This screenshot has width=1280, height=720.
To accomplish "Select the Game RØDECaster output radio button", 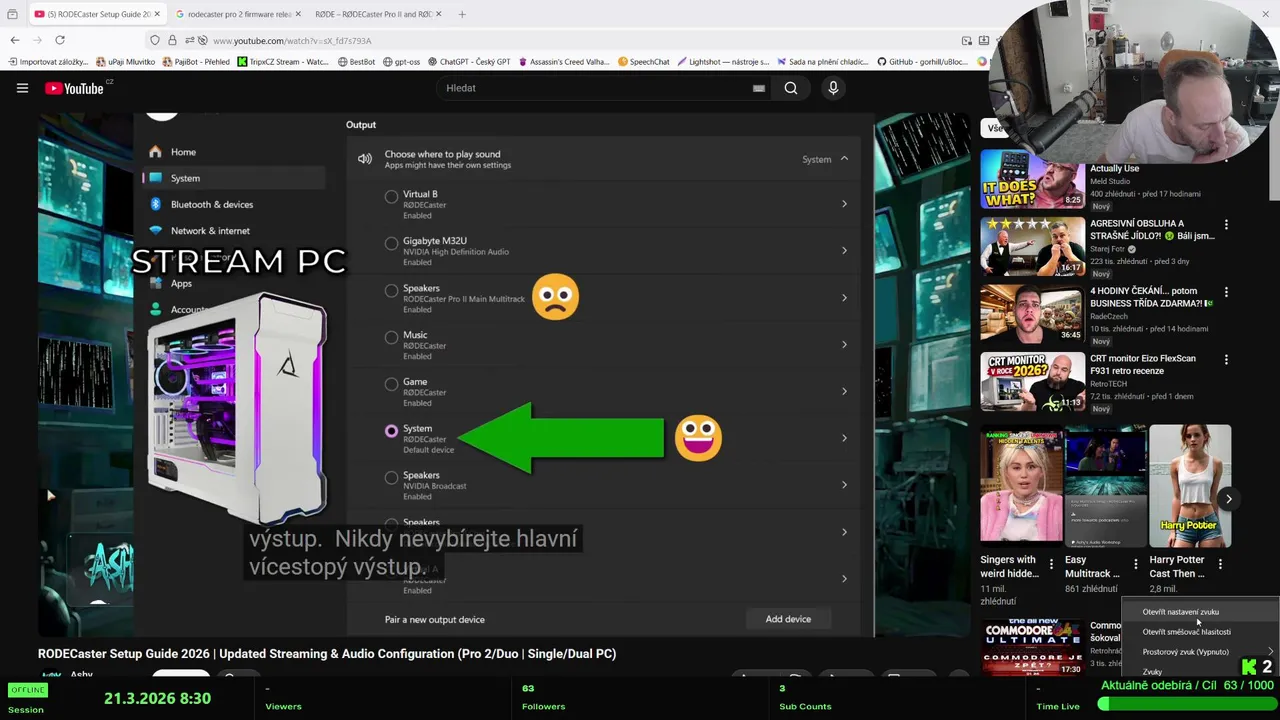I will (391, 384).
